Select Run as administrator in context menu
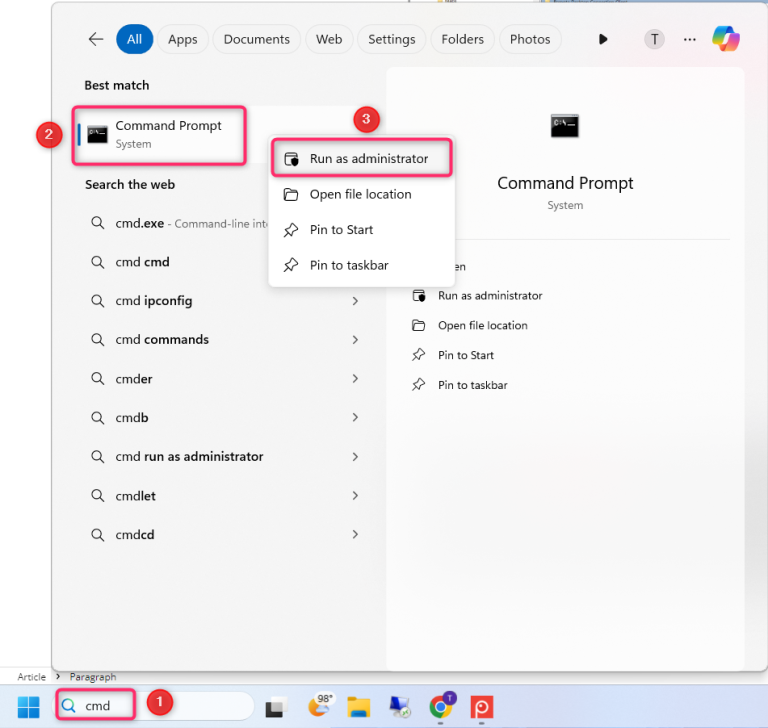 tap(368, 159)
